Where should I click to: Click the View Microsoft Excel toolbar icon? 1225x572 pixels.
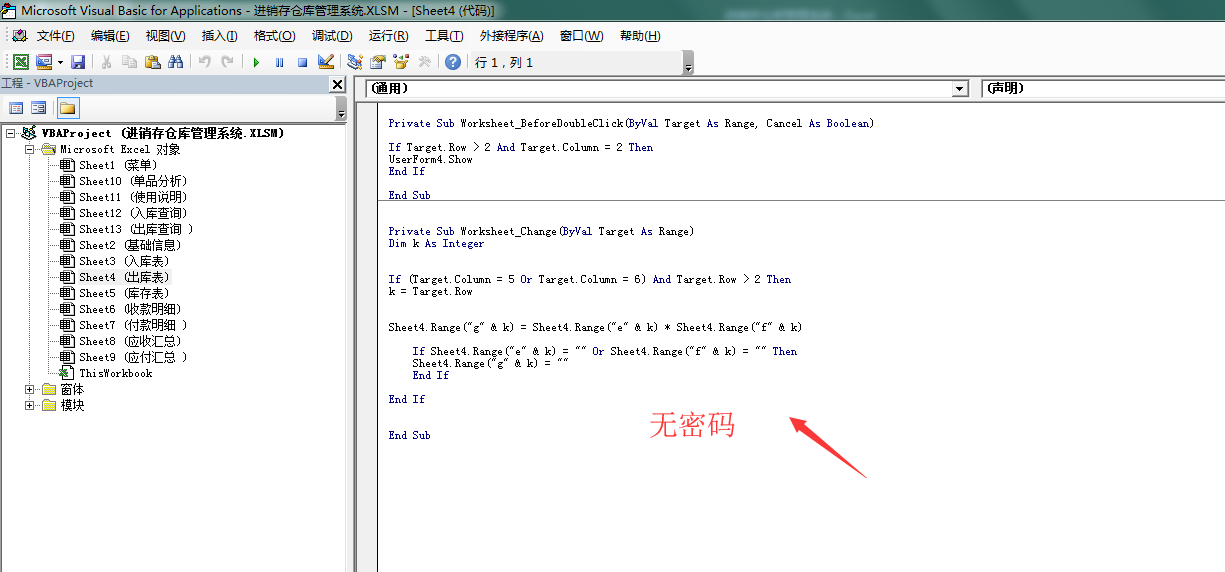click(20, 62)
